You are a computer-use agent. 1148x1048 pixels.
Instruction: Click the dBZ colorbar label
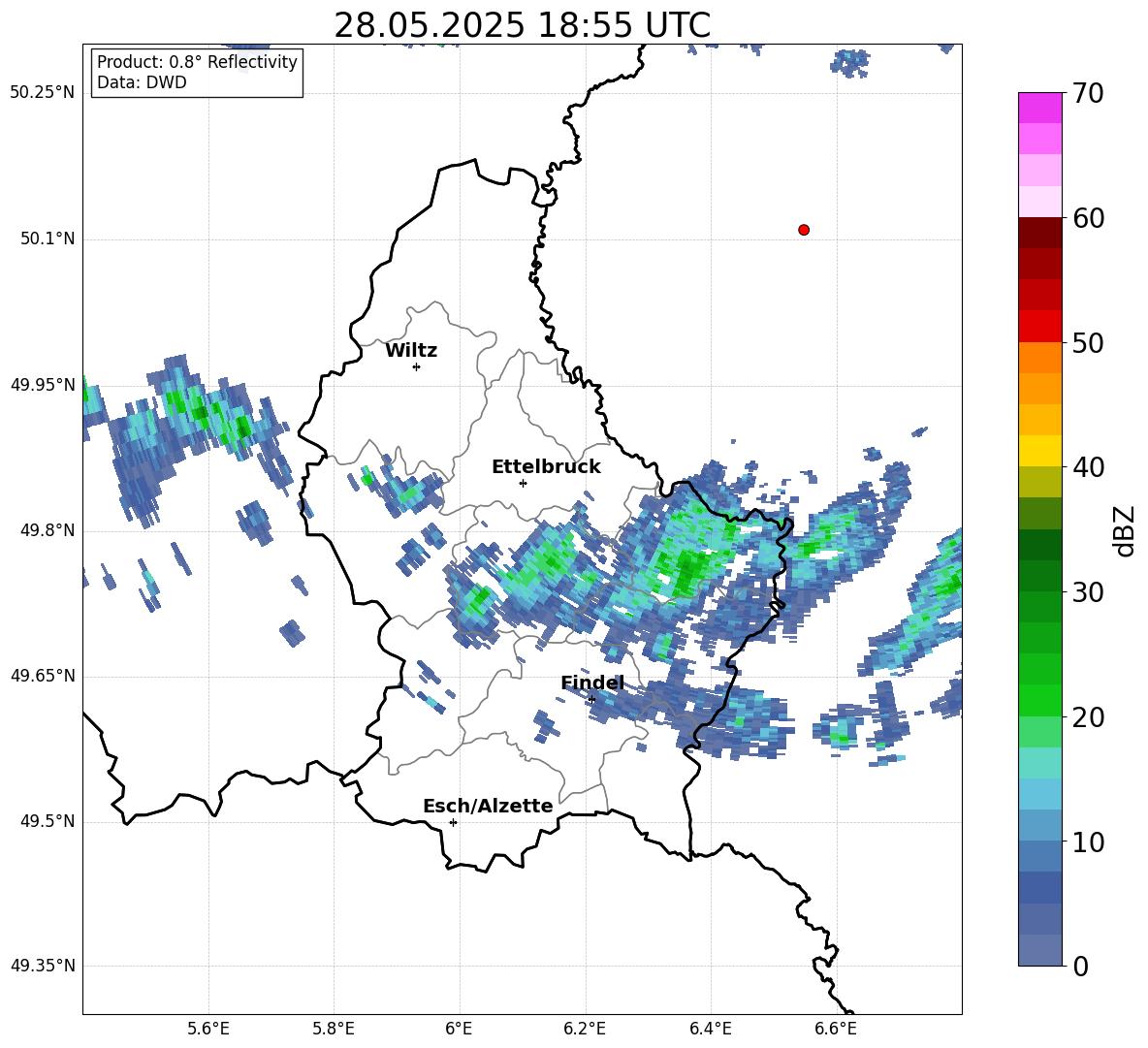tap(1125, 530)
